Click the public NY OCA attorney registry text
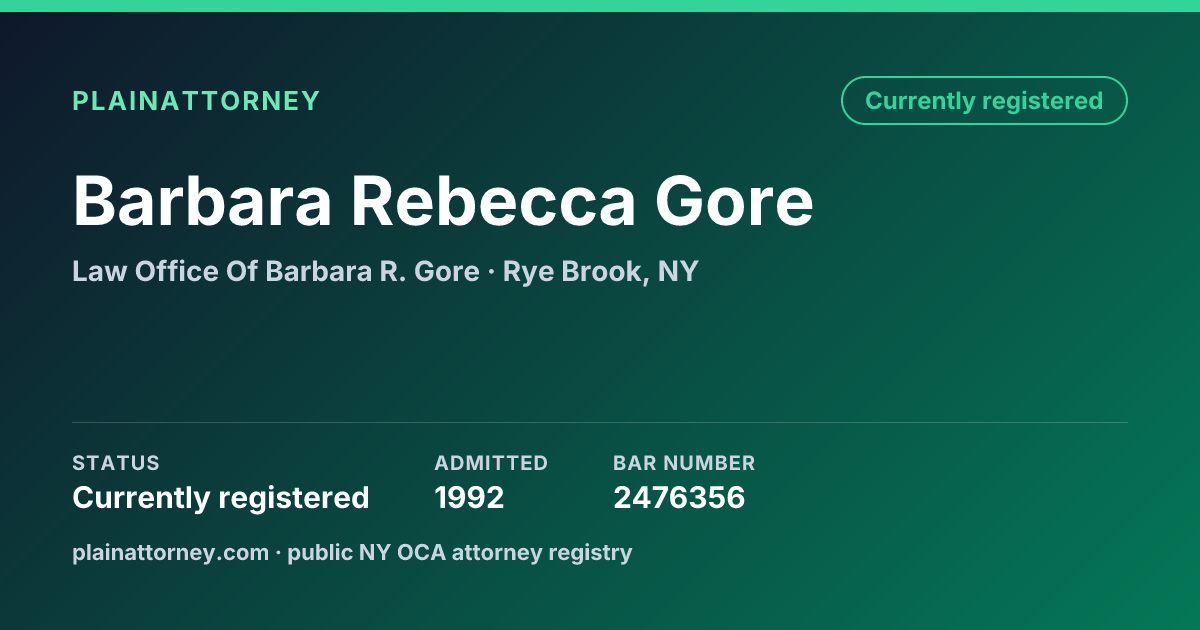This screenshot has height=630, width=1200. click(460, 552)
